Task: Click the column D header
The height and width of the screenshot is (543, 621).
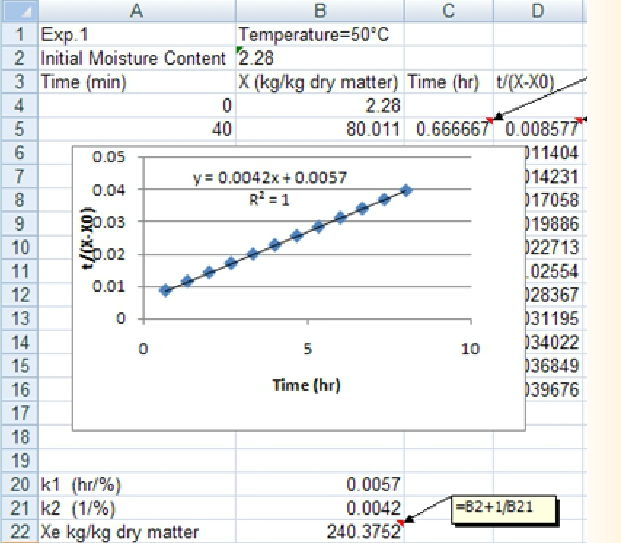Action: pos(538,11)
